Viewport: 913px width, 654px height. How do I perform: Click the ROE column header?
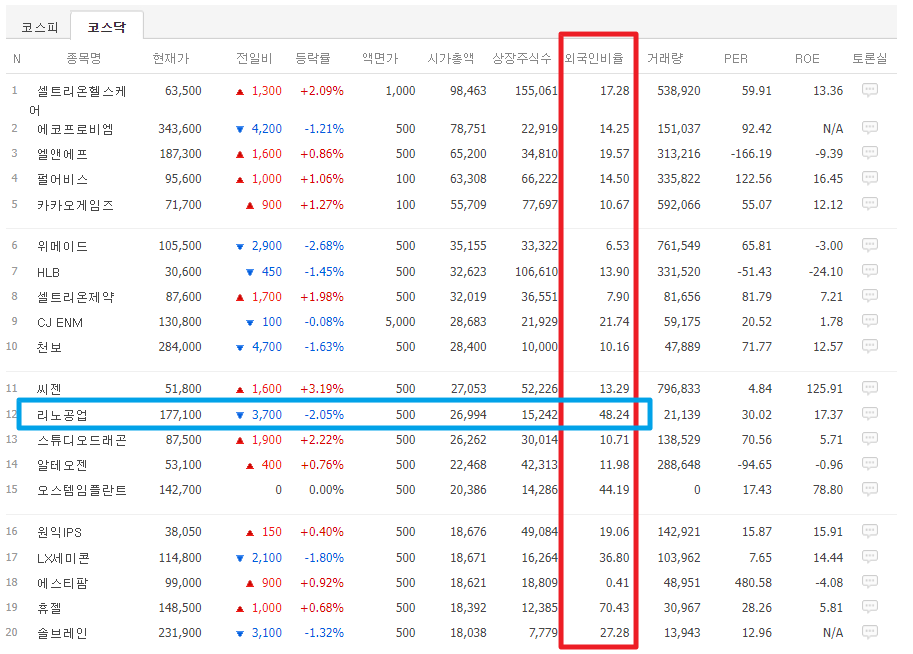pyautogui.click(x=807, y=58)
